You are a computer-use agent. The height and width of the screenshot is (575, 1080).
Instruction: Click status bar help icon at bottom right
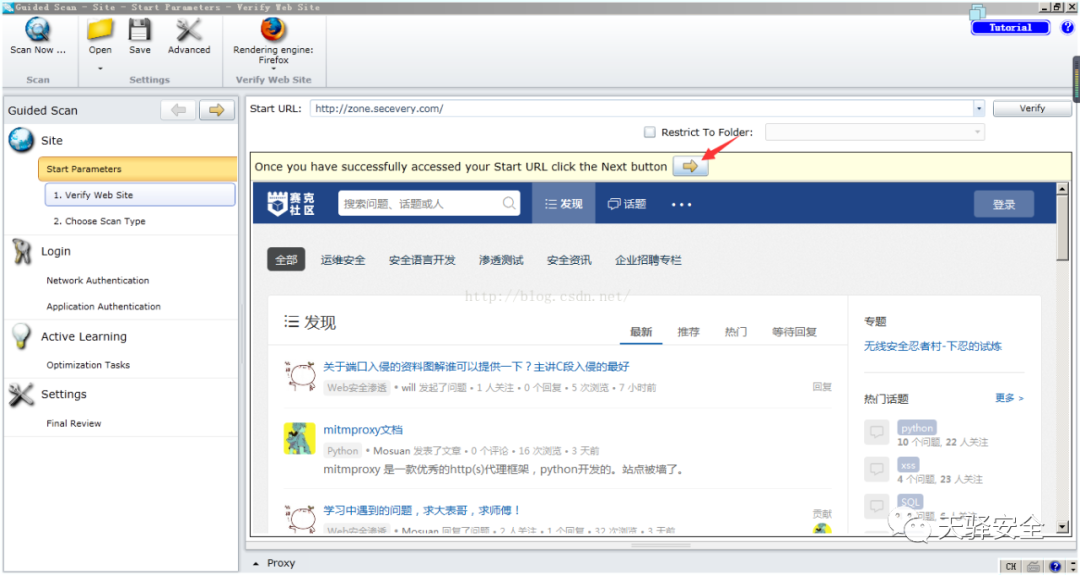(x=1055, y=566)
